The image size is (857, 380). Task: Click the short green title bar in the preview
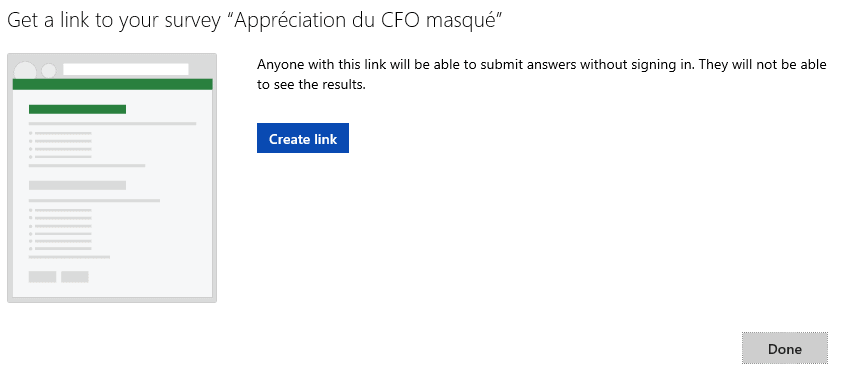78,109
